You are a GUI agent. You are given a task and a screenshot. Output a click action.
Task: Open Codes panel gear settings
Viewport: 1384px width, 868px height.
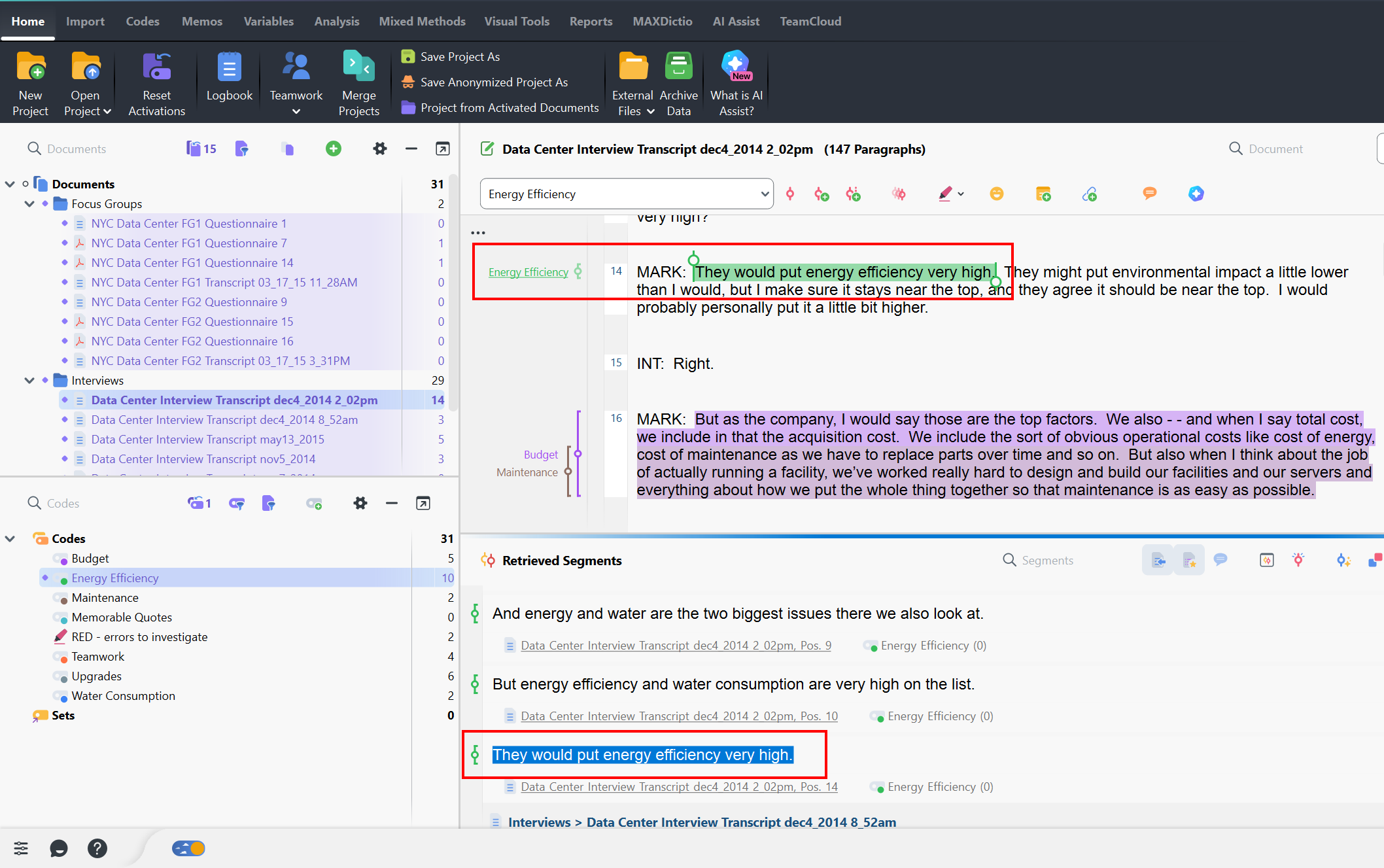tap(360, 503)
